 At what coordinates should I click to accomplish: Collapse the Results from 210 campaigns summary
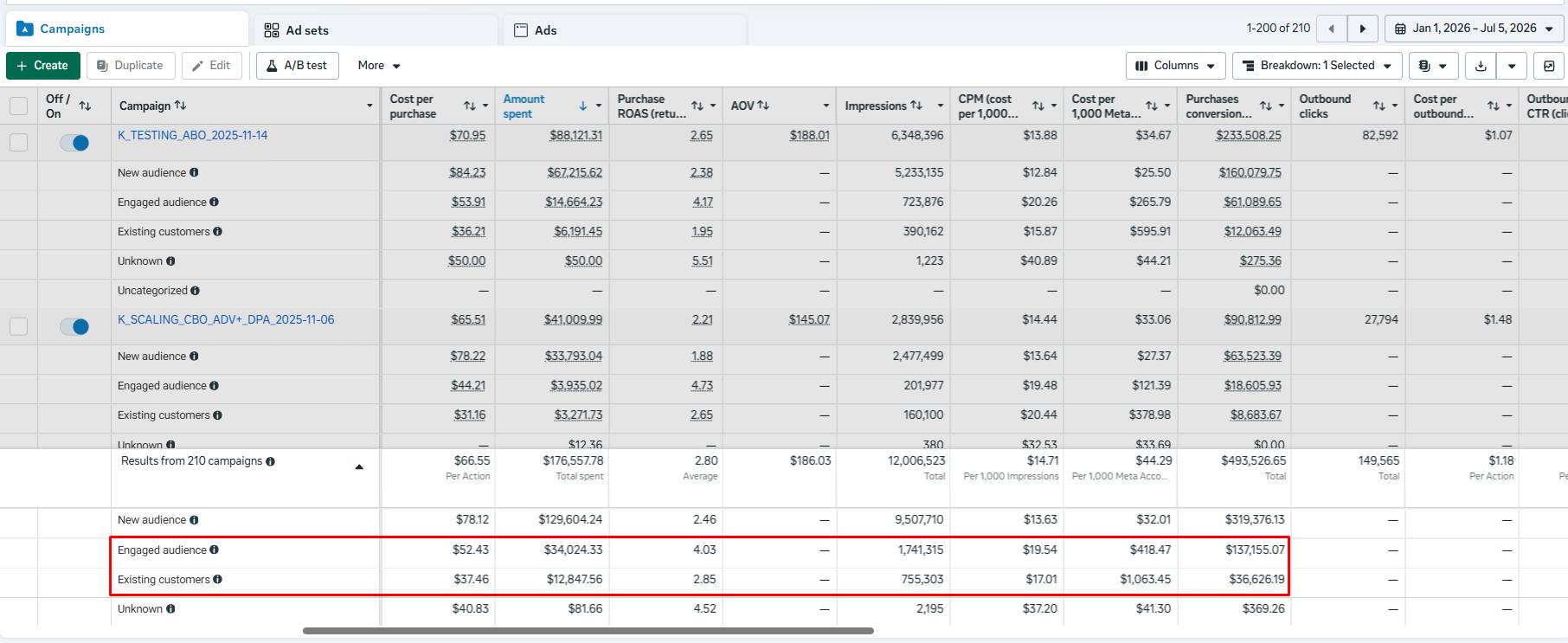pos(359,466)
